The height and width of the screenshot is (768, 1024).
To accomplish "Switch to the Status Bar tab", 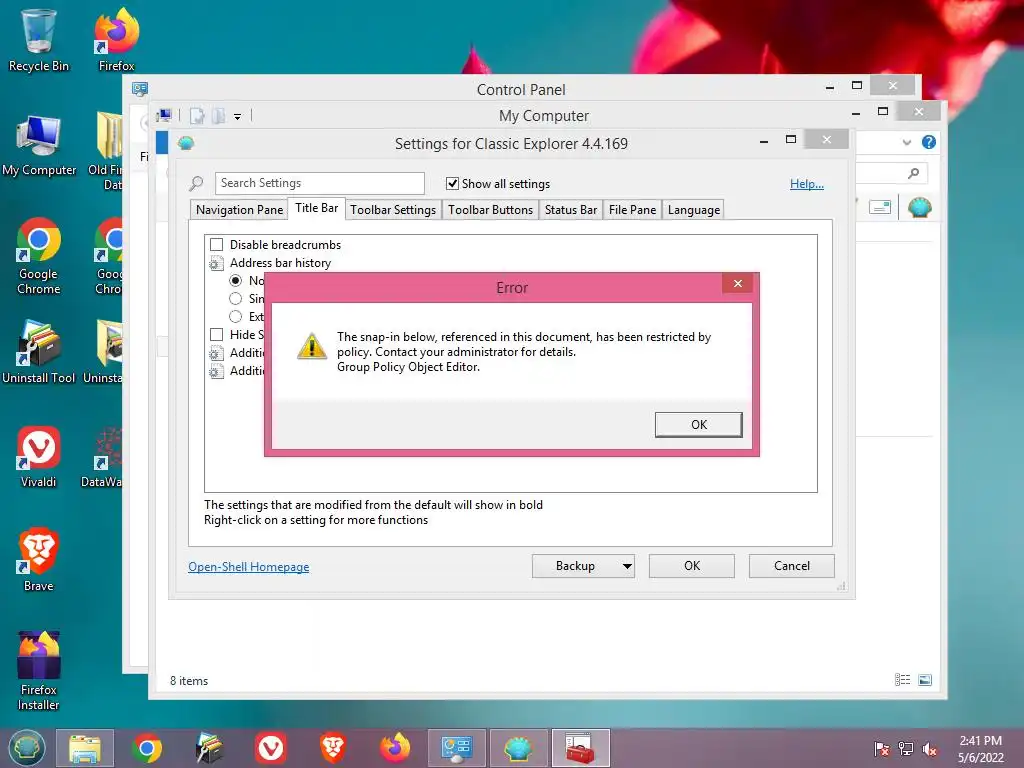I will [571, 210].
